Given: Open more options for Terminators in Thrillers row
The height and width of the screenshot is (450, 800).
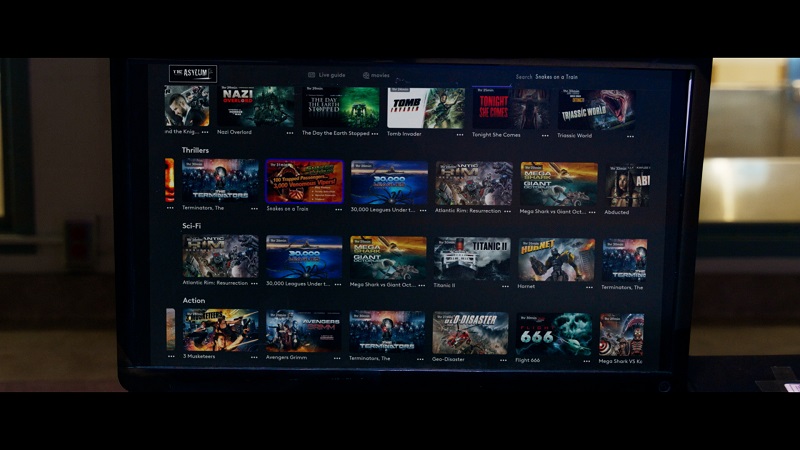Looking at the screenshot, I should click(254, 208).
